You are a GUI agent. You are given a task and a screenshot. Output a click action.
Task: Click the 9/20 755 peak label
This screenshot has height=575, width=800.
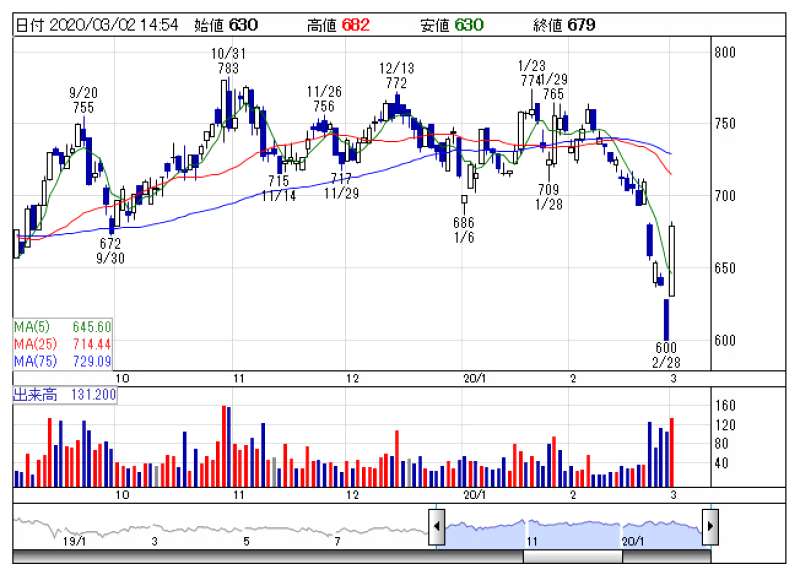tap(83, 100)
